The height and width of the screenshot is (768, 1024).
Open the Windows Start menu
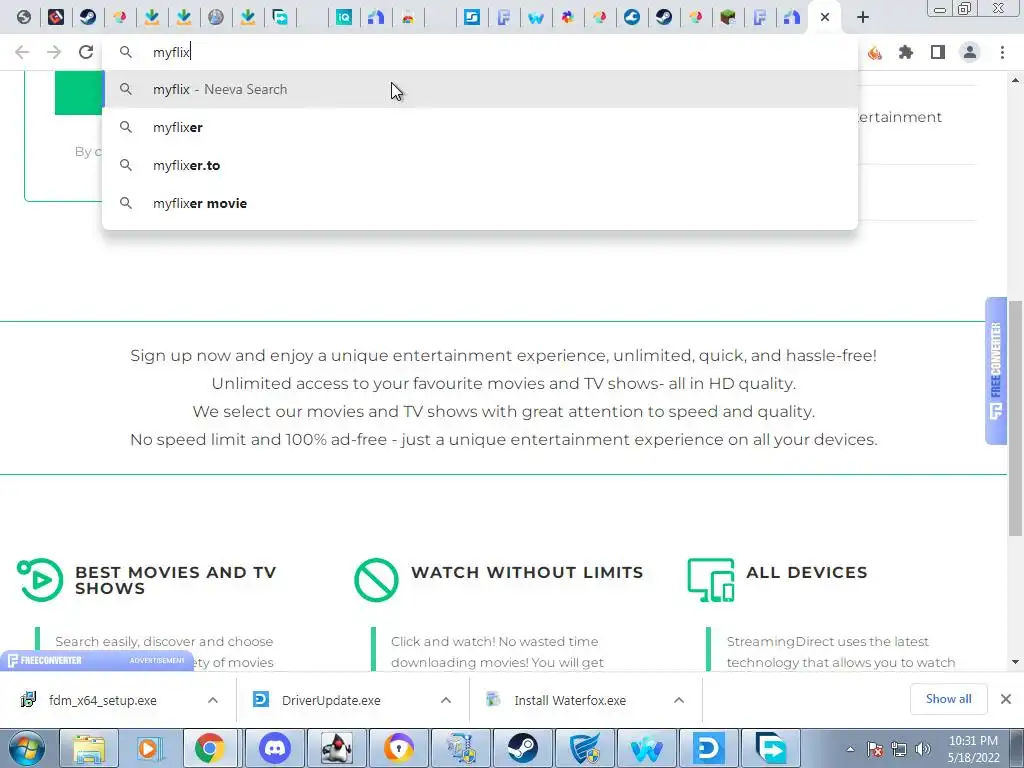(27, 748)
